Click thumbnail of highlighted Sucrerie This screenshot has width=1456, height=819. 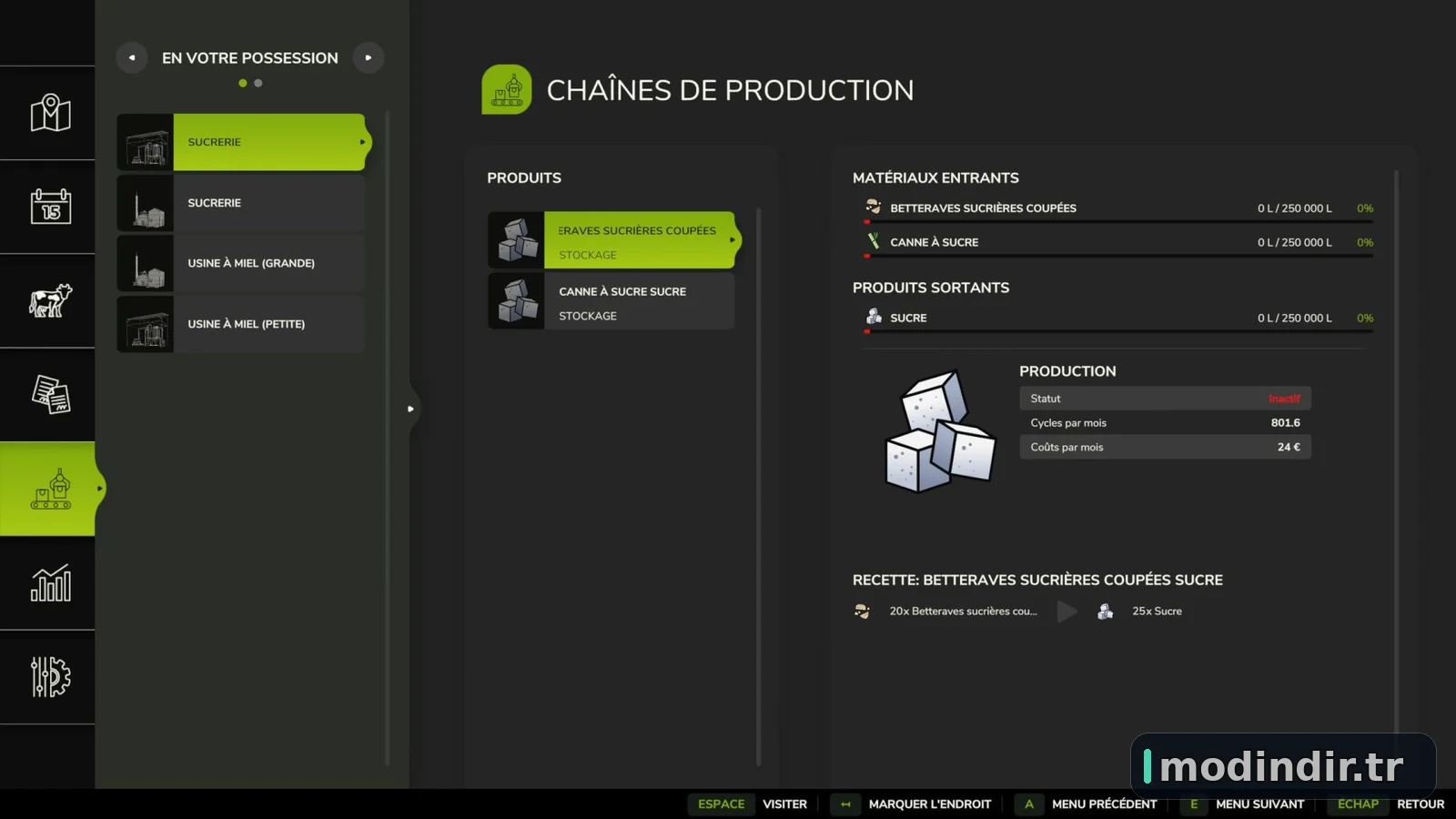tap(146, 142)
